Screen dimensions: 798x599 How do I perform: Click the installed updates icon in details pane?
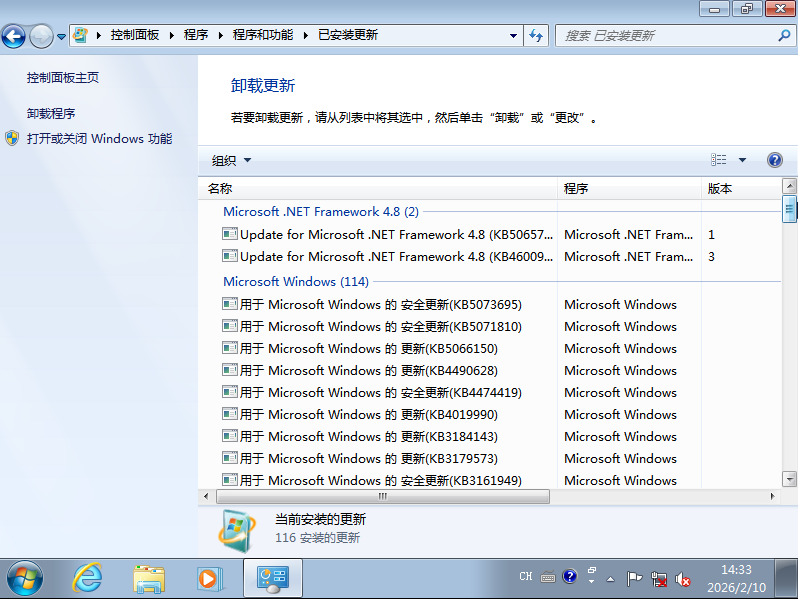pos(237,531)
